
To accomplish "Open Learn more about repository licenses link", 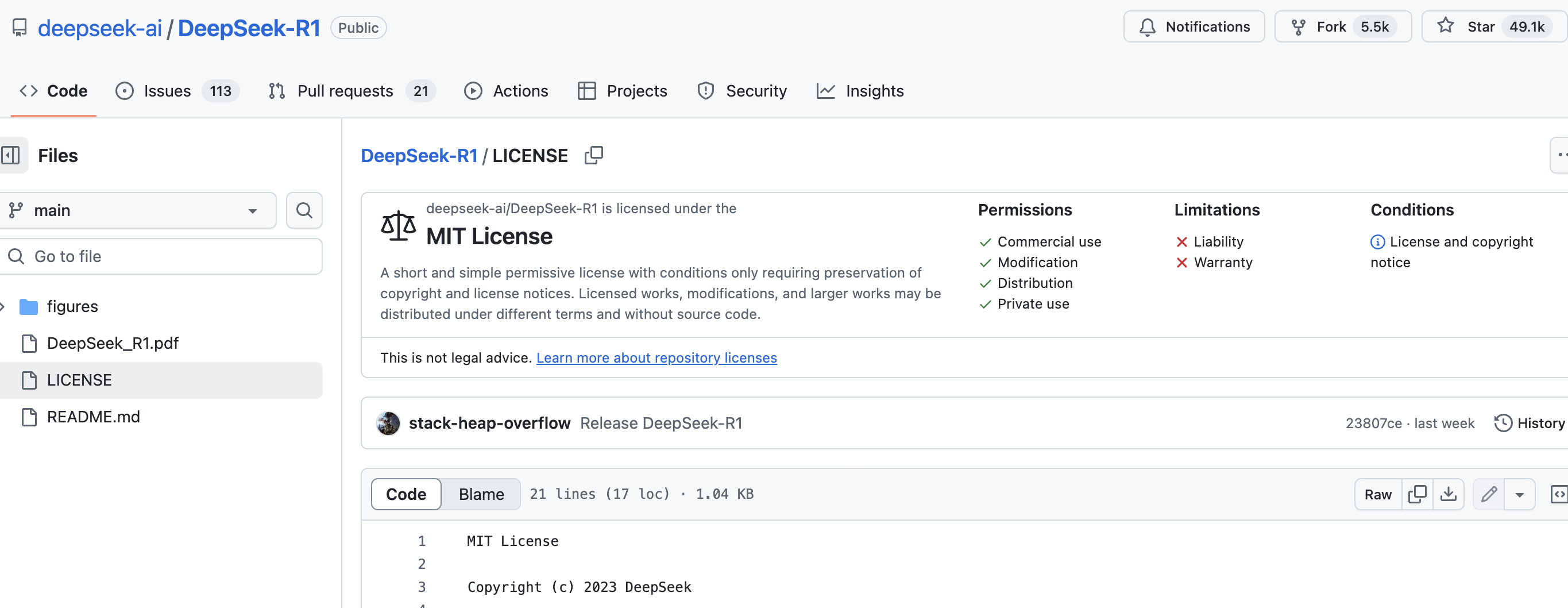I will [656, 358].
